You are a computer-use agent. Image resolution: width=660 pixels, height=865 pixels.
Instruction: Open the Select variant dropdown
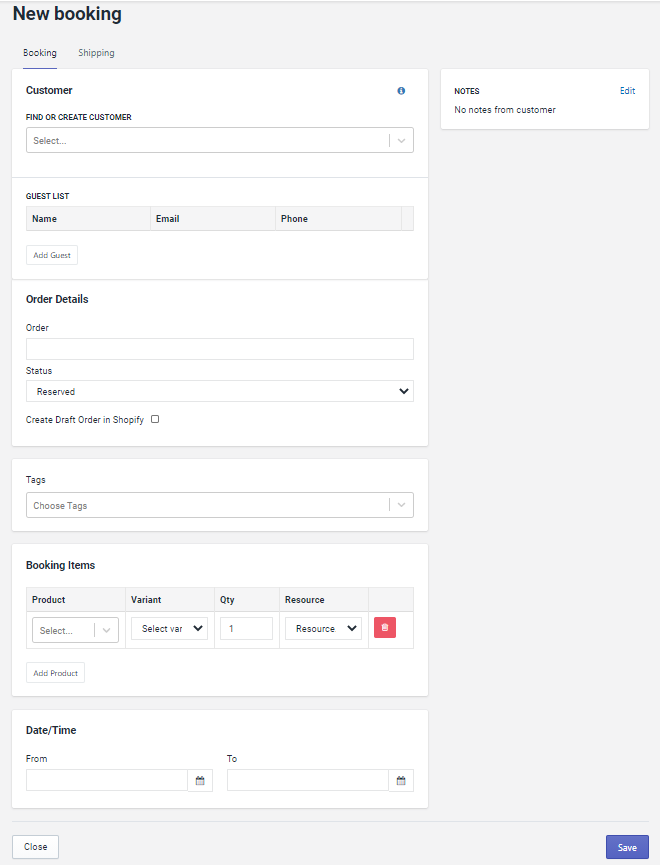[x=169, y=629]
